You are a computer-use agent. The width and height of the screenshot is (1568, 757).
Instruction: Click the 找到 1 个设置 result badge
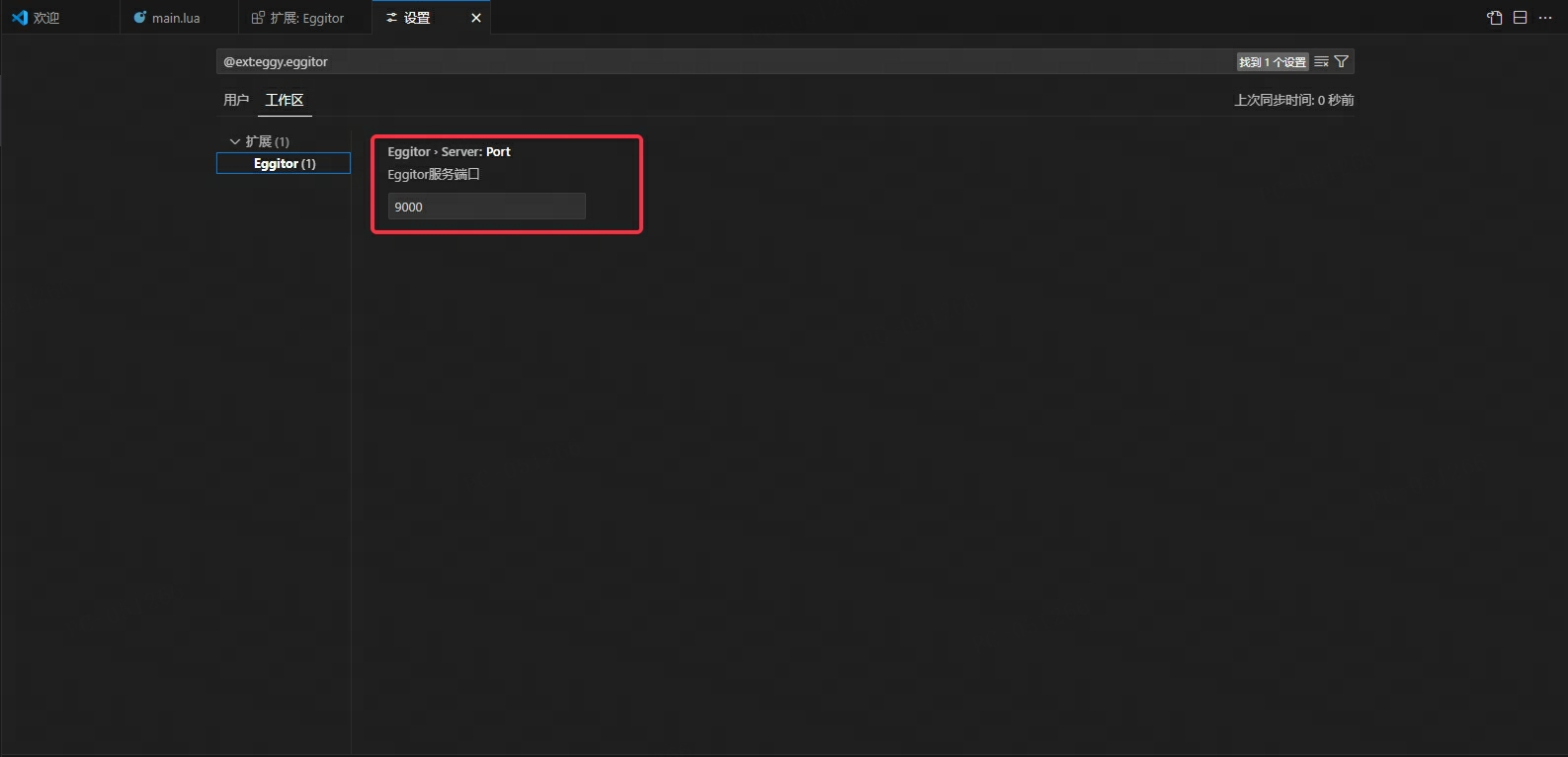click(x=1273, y=61)
